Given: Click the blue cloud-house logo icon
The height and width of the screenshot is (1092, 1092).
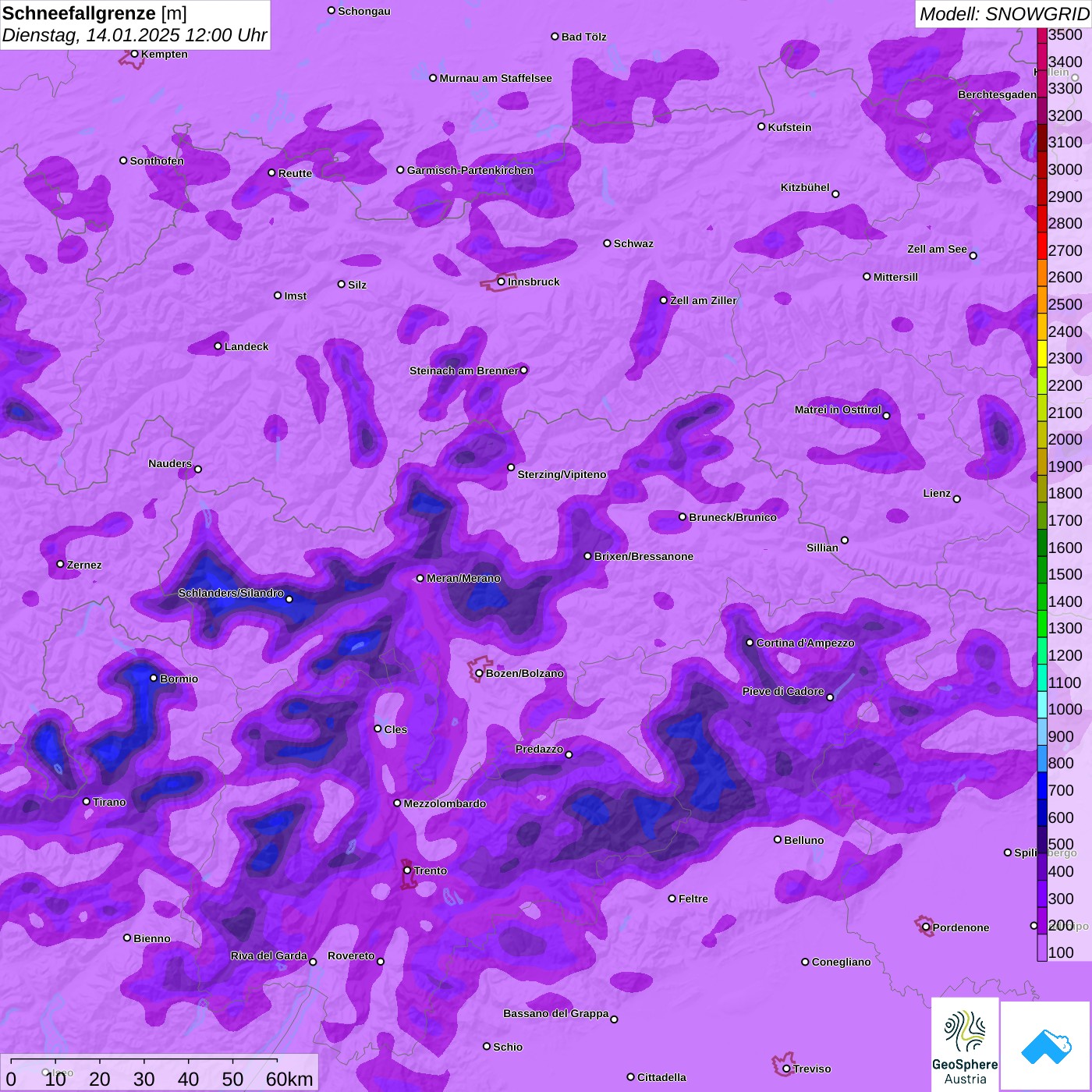Looking at the screenshot, I should tap(1046, 1046).
